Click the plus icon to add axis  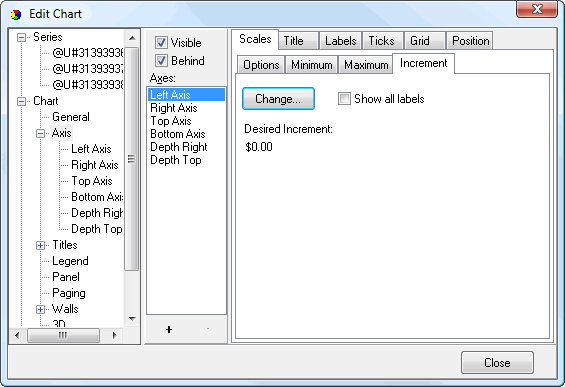pos(169,329)
